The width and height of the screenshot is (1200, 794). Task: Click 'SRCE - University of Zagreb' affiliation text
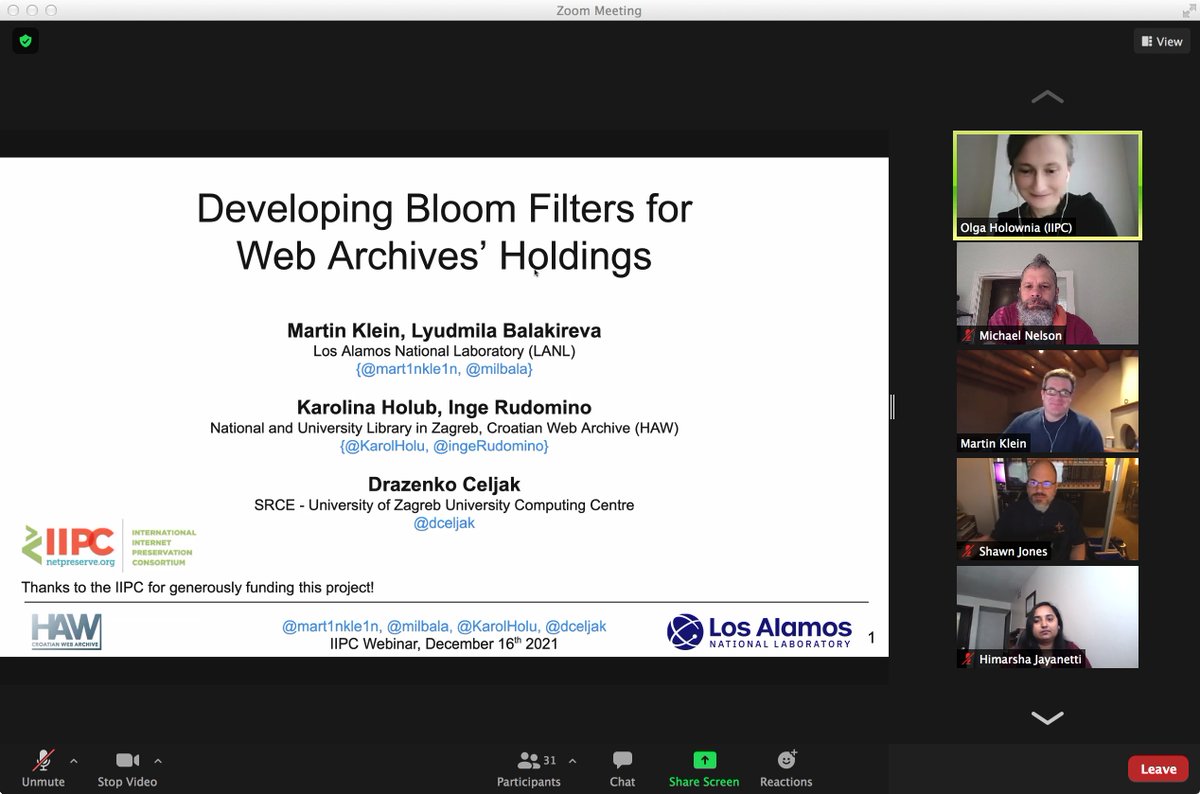444,505
